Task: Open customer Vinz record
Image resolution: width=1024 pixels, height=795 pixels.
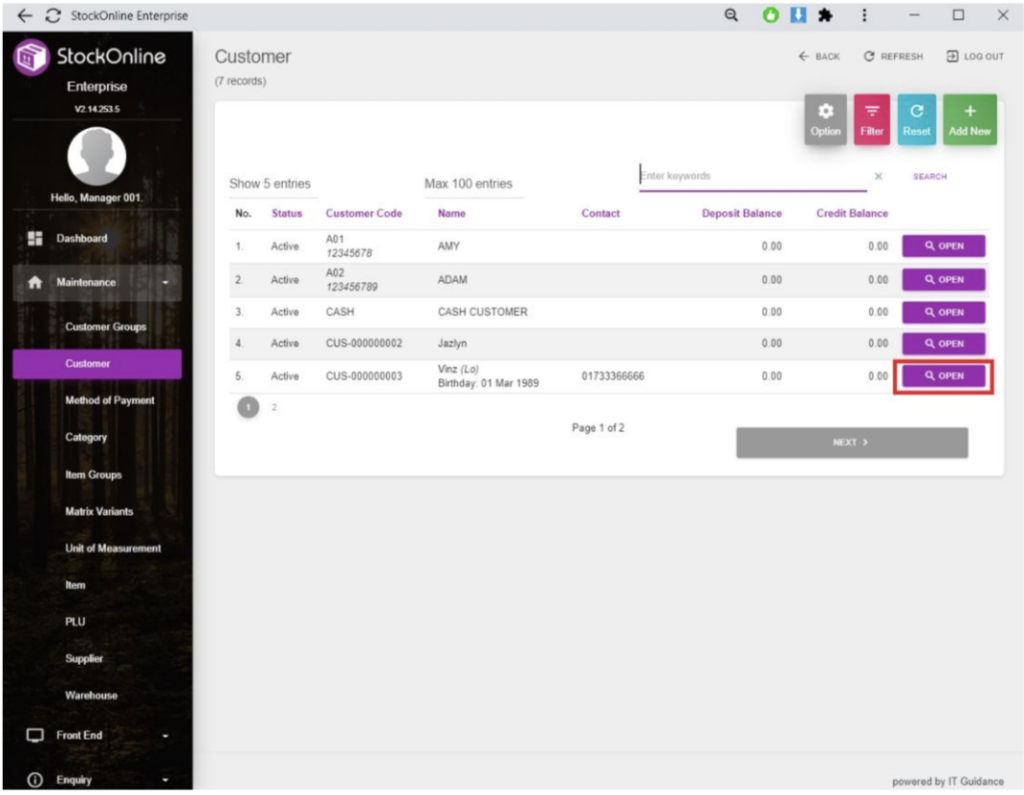Action: 943,376
